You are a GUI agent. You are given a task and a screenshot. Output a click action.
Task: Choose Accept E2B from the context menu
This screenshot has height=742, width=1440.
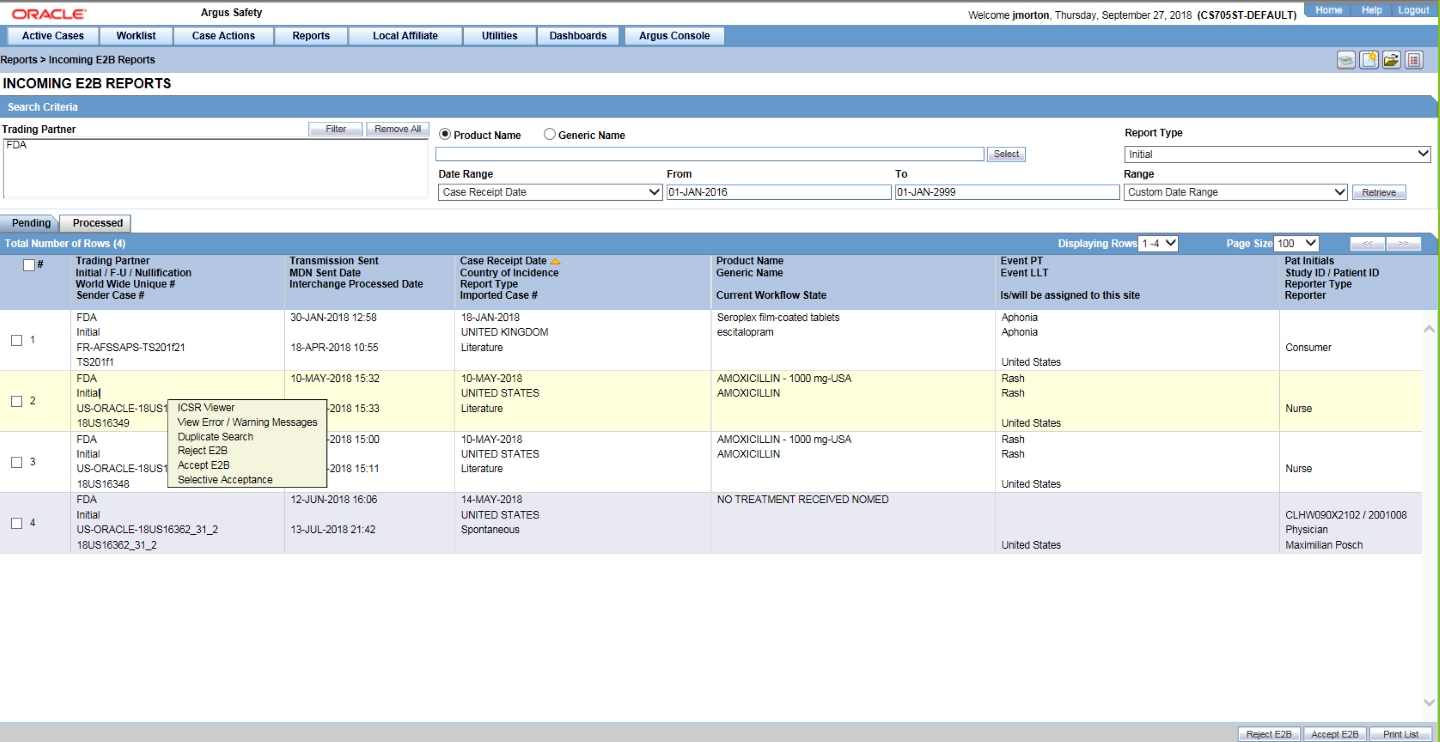pyautogui.click(x=203, y=465)
